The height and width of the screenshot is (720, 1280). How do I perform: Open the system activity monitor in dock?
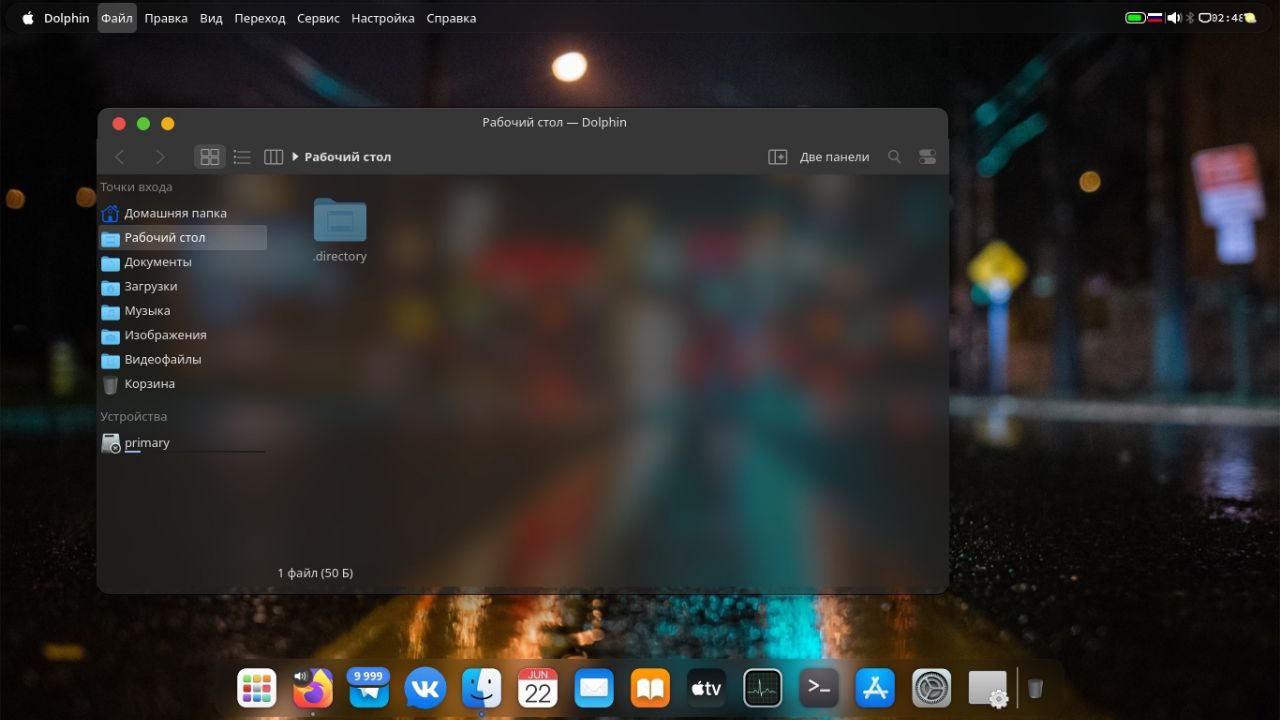coord(763,688)
